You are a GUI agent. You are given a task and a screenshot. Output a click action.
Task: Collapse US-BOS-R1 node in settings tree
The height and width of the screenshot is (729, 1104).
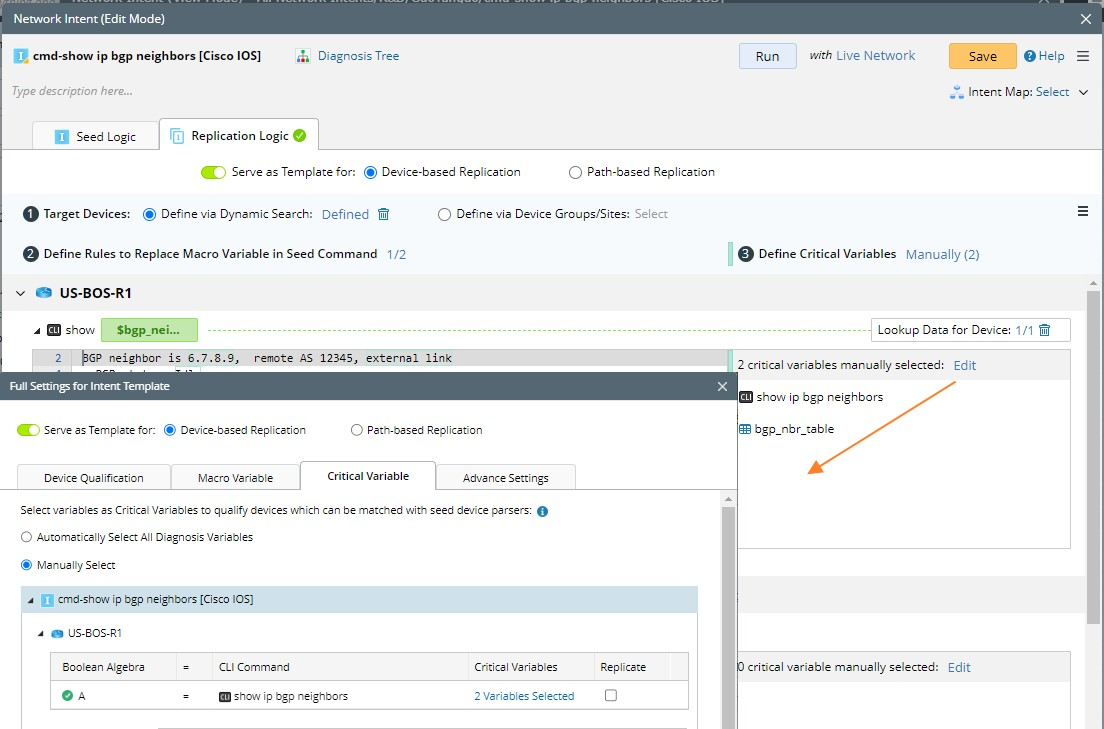point(41,634)
